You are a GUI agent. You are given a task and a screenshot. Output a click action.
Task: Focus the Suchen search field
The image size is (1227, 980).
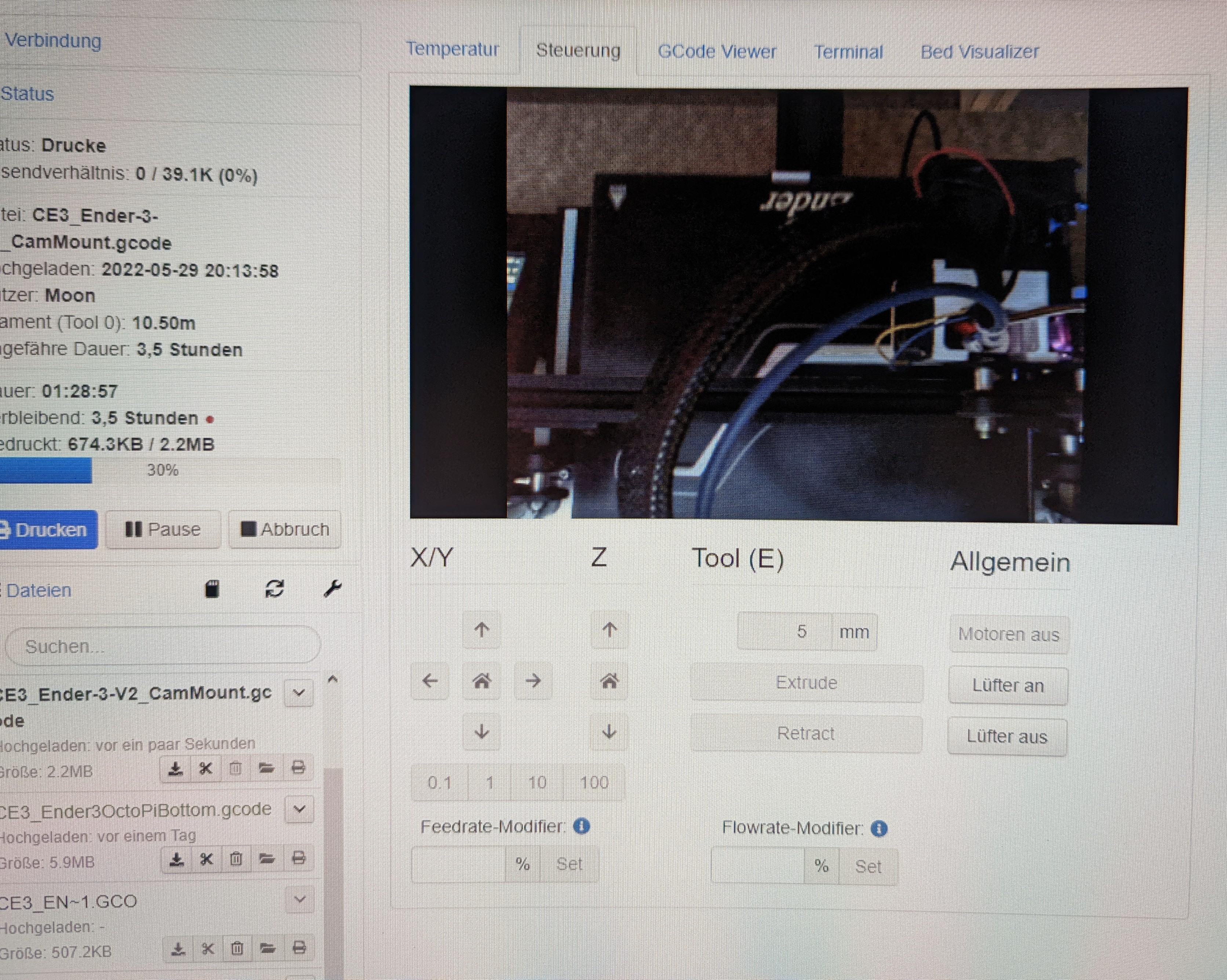(x=163, y=646)
